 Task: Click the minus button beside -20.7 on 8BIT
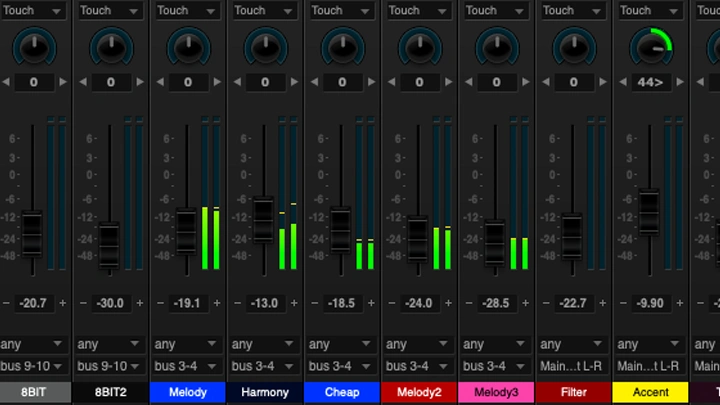(x=6, y=303)
